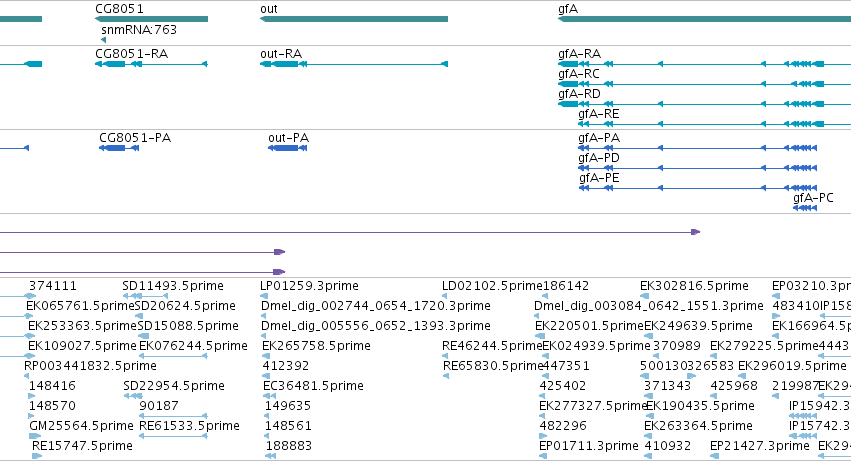Select the out gene bar

354,19
